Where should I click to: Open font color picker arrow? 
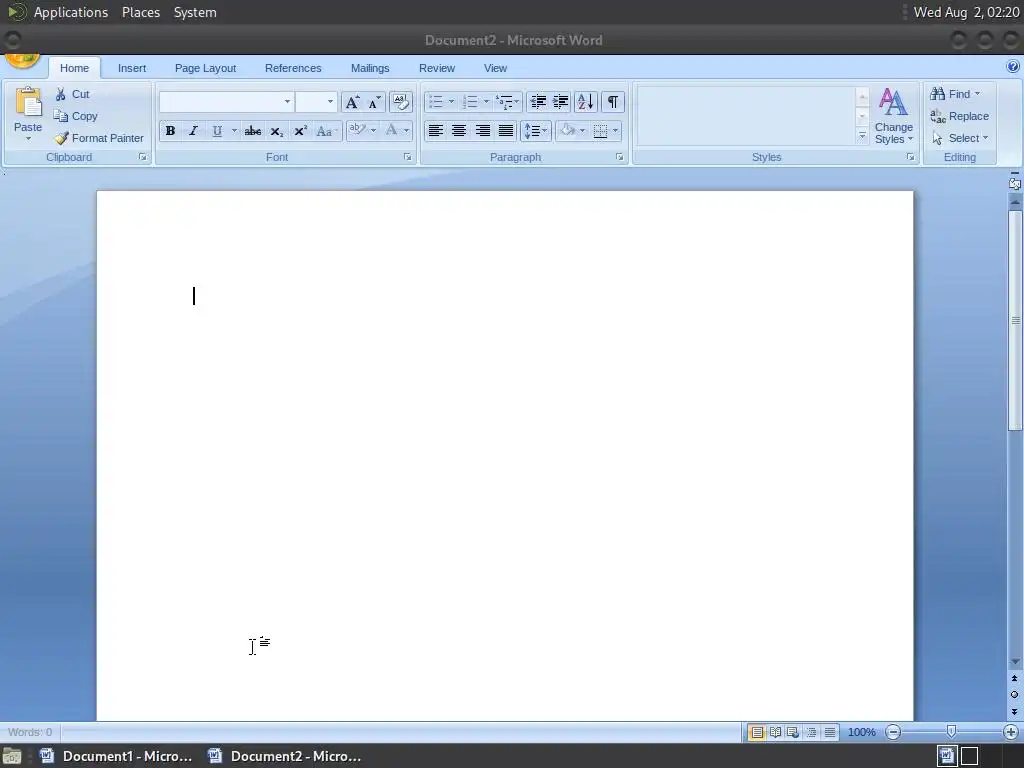406,131
